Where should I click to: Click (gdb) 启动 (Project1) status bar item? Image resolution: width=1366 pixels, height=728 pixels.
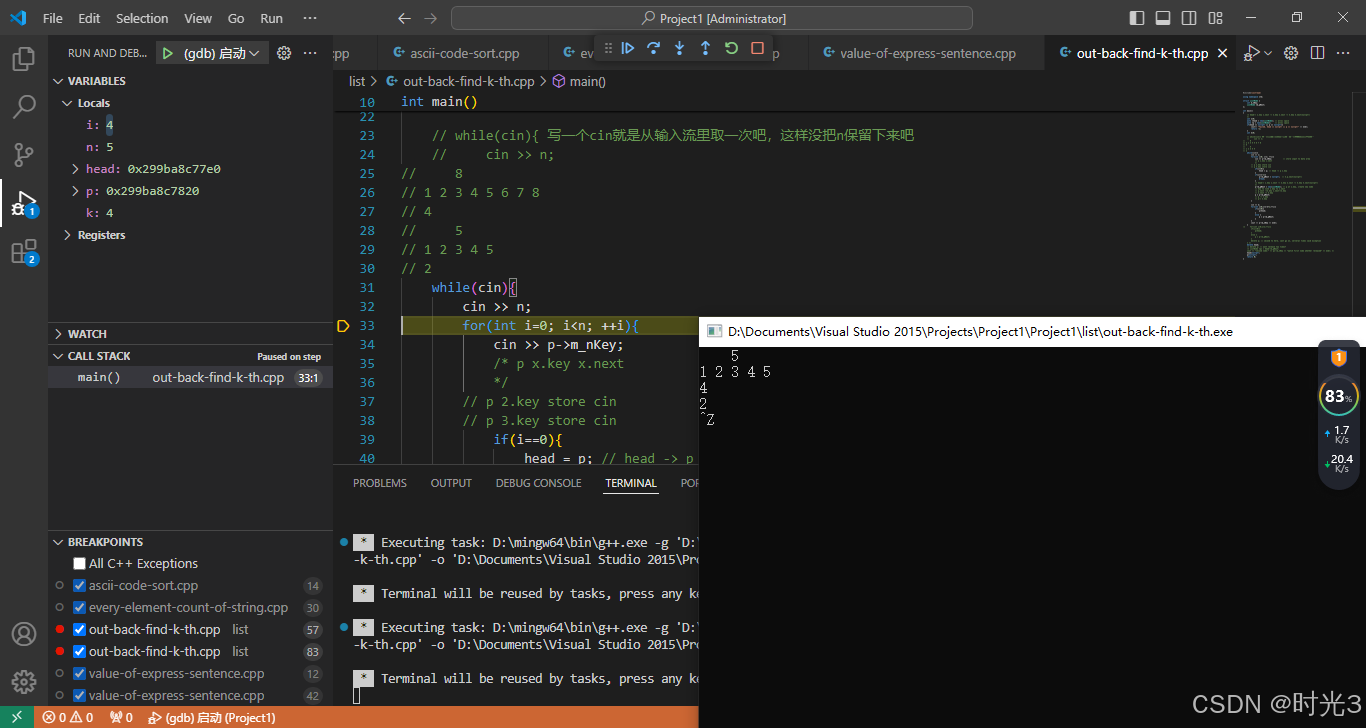click(x=212, y=717)
